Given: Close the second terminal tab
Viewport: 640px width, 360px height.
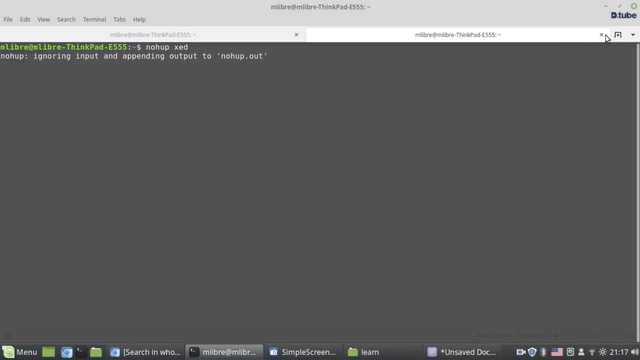Looking at the screenshot, I should (601, 35).
